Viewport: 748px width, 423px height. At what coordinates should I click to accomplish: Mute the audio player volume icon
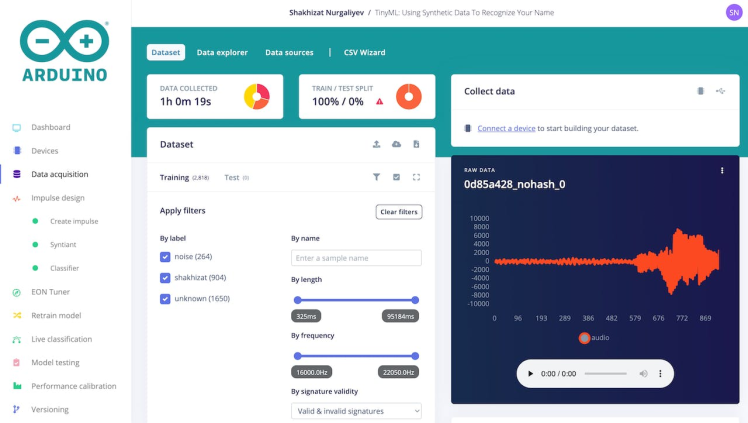643,373
